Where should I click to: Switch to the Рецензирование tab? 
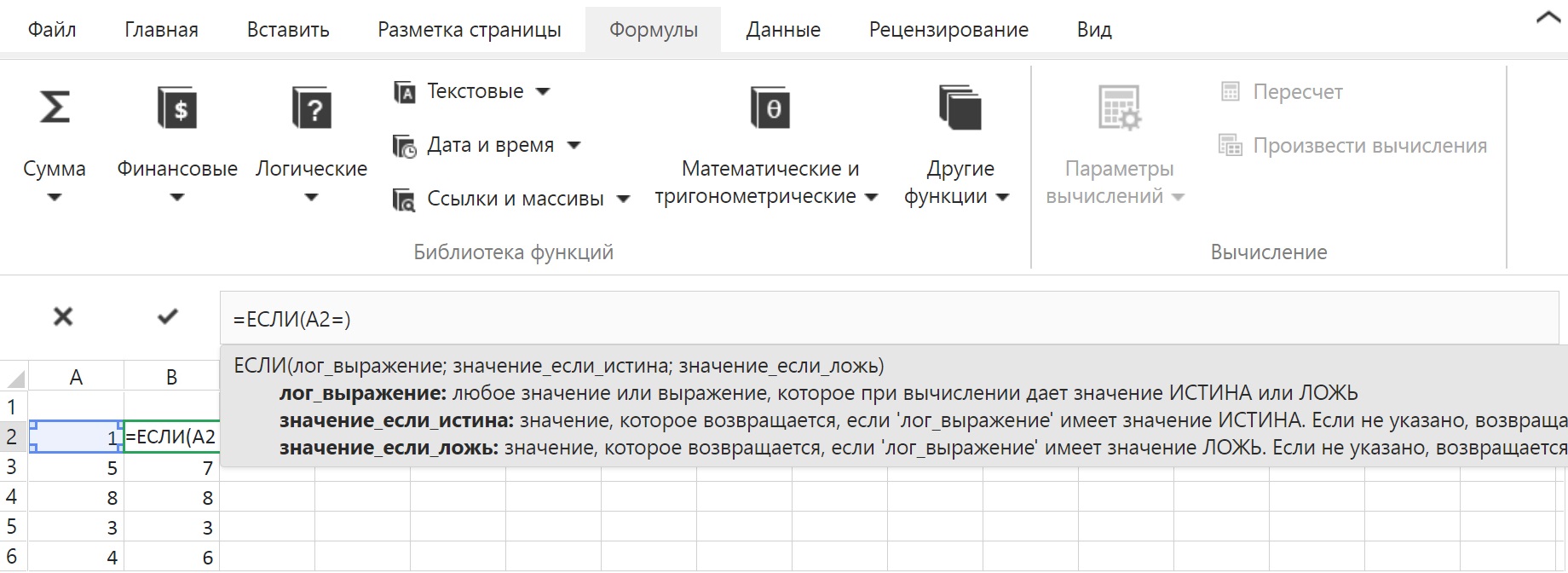[948, 30]
